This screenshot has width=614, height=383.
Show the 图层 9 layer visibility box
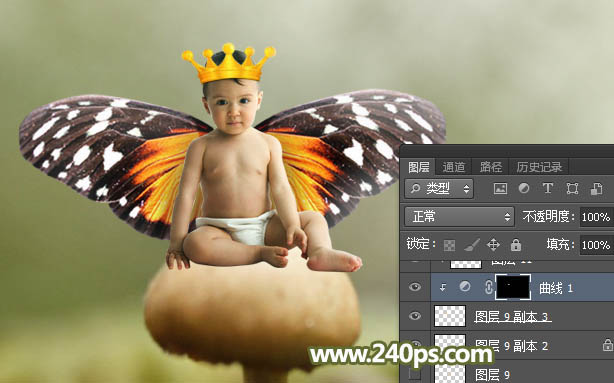(x=415, y=374)
